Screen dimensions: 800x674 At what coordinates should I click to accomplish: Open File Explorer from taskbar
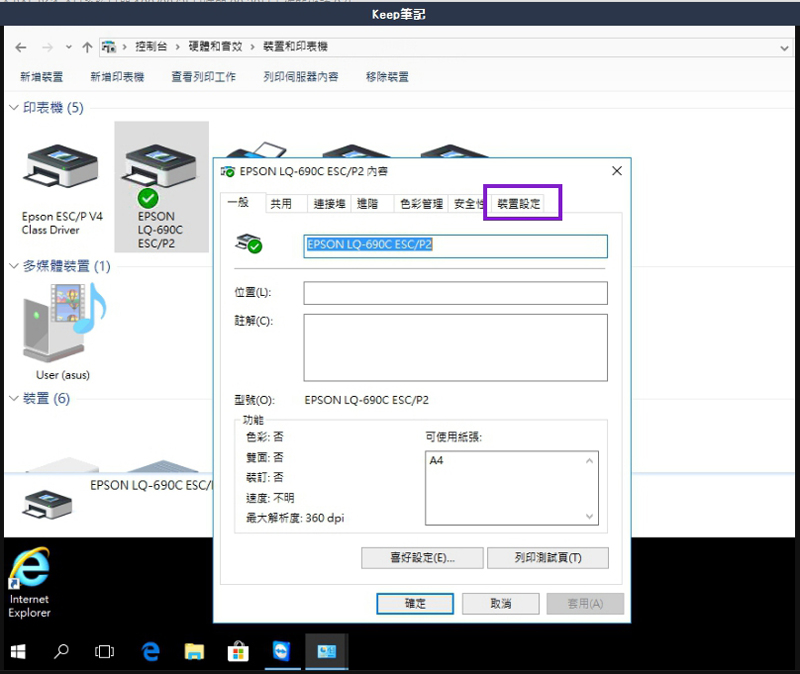(194, 652)
